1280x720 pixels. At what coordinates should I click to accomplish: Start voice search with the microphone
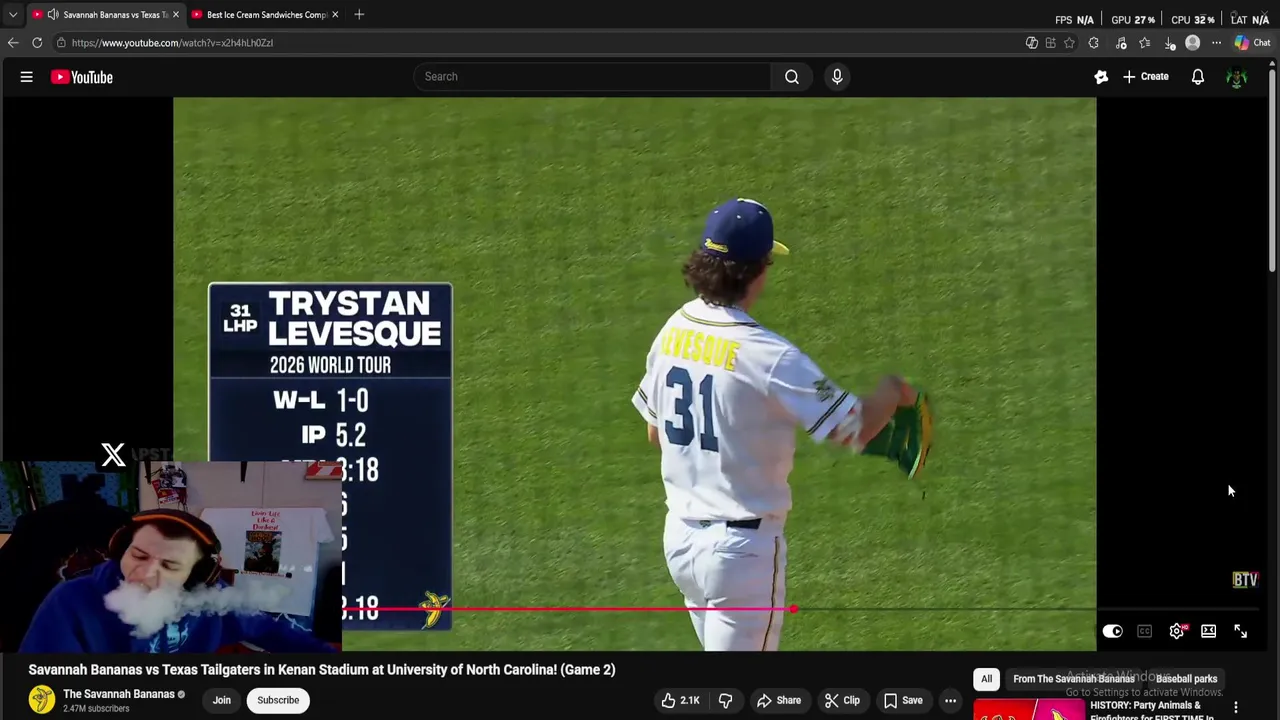pos(837,76)
